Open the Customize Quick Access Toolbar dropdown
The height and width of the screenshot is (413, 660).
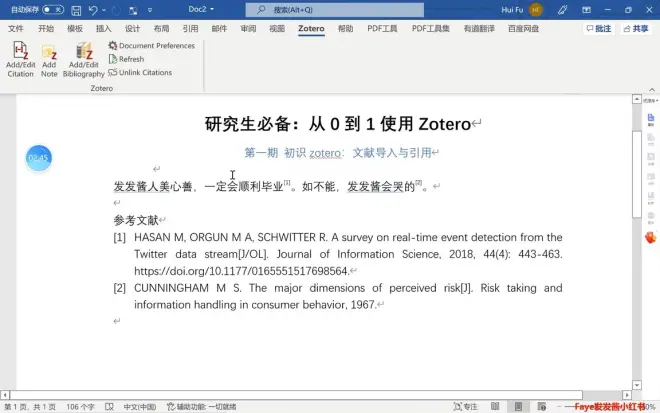150,10
